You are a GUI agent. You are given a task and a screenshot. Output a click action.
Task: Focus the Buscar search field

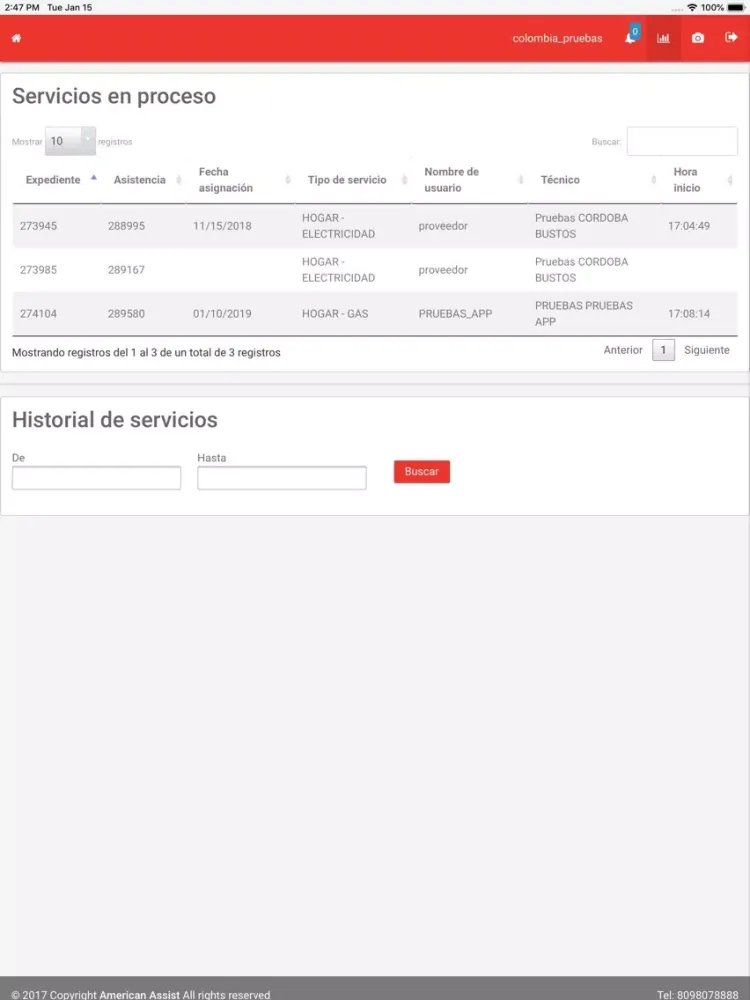682,141
